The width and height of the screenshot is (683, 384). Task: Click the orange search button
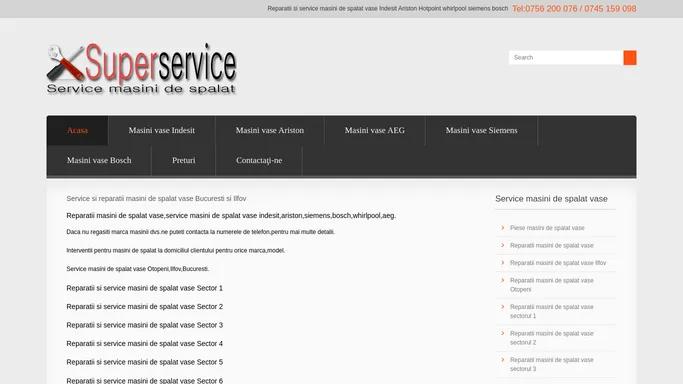click(x=630, y=57)
